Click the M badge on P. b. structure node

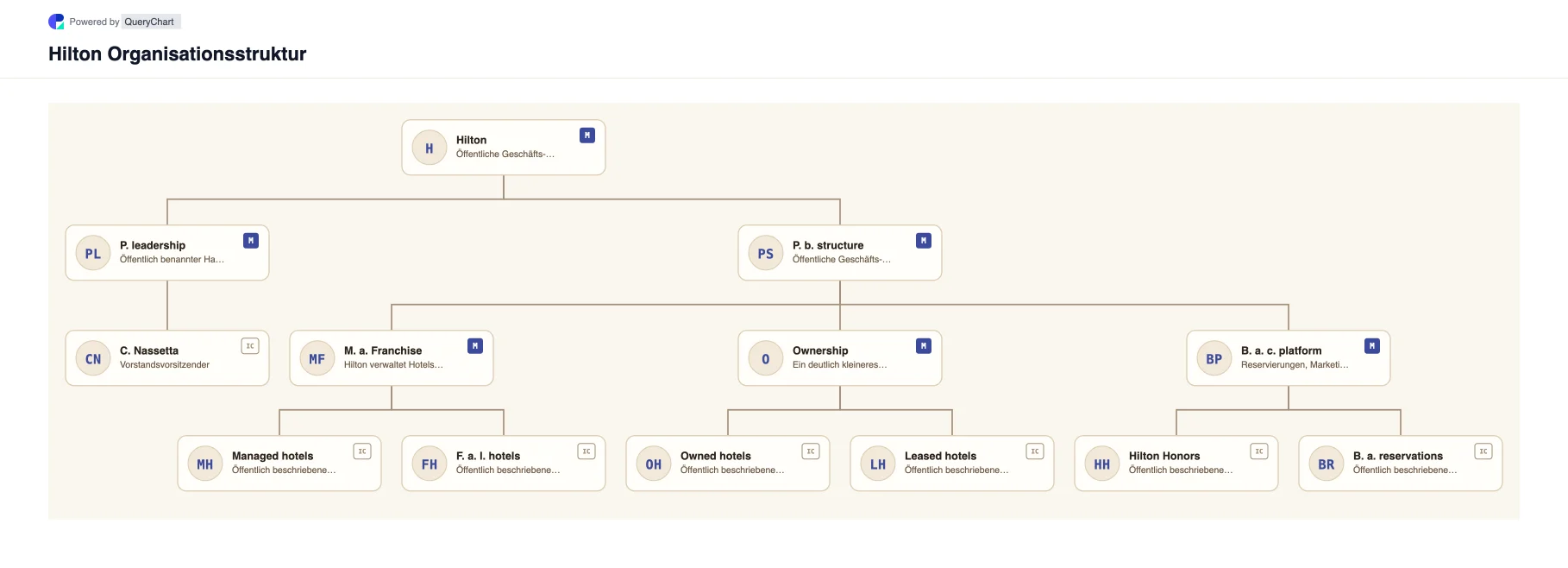coord(924,241)
